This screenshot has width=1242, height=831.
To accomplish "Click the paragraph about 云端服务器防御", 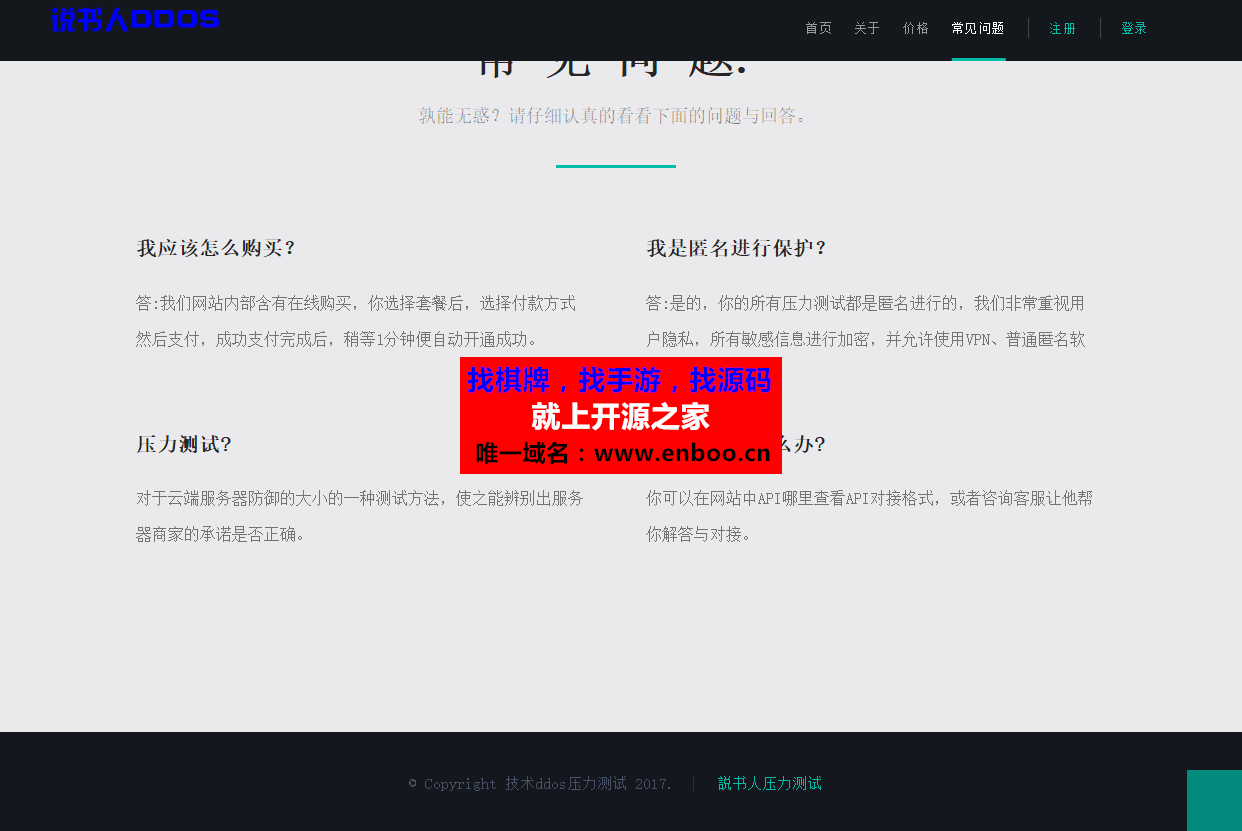I will pyautogui.click(x=360, y=516).
